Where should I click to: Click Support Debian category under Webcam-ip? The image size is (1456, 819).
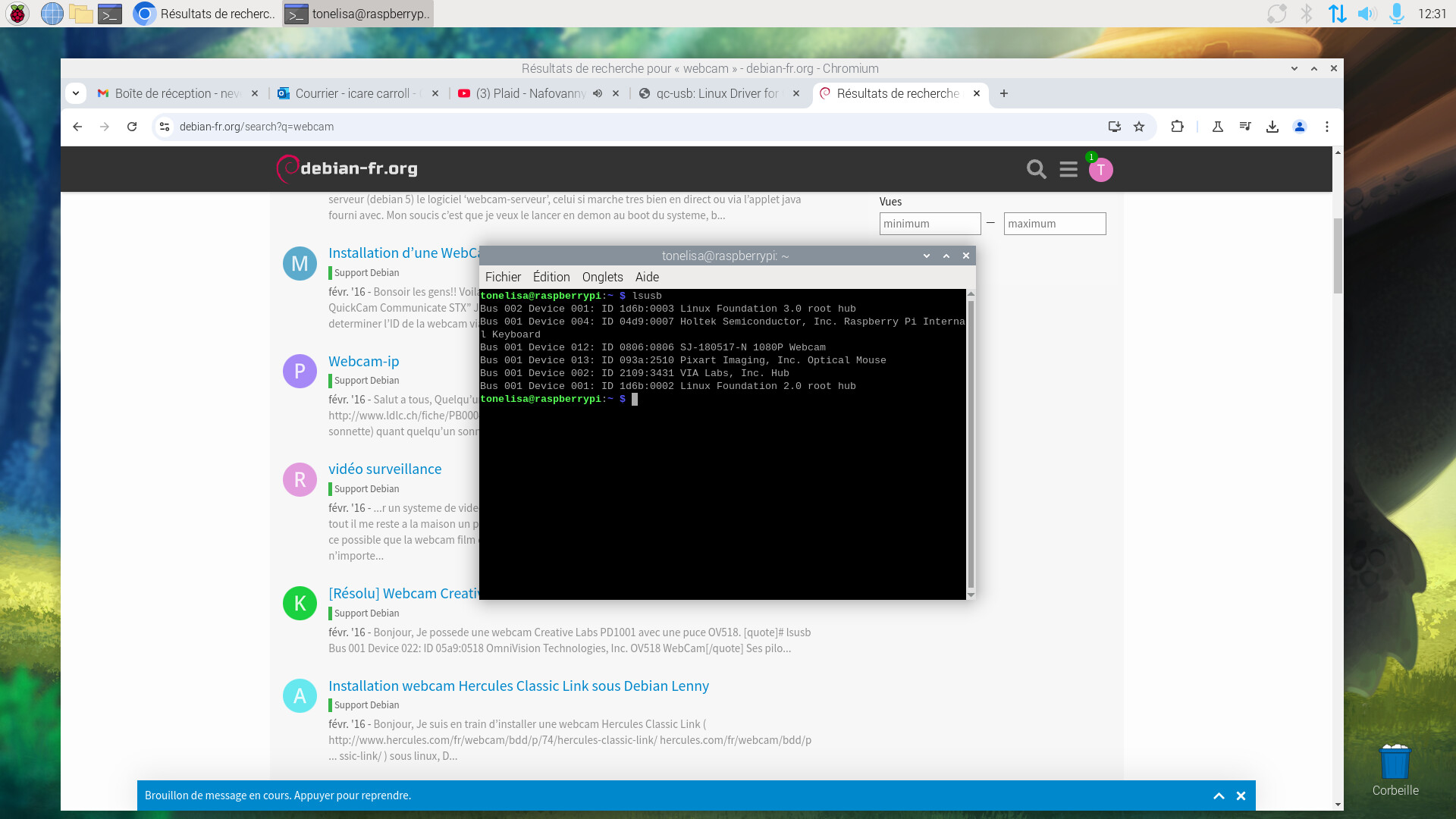(x=366, y=381)
